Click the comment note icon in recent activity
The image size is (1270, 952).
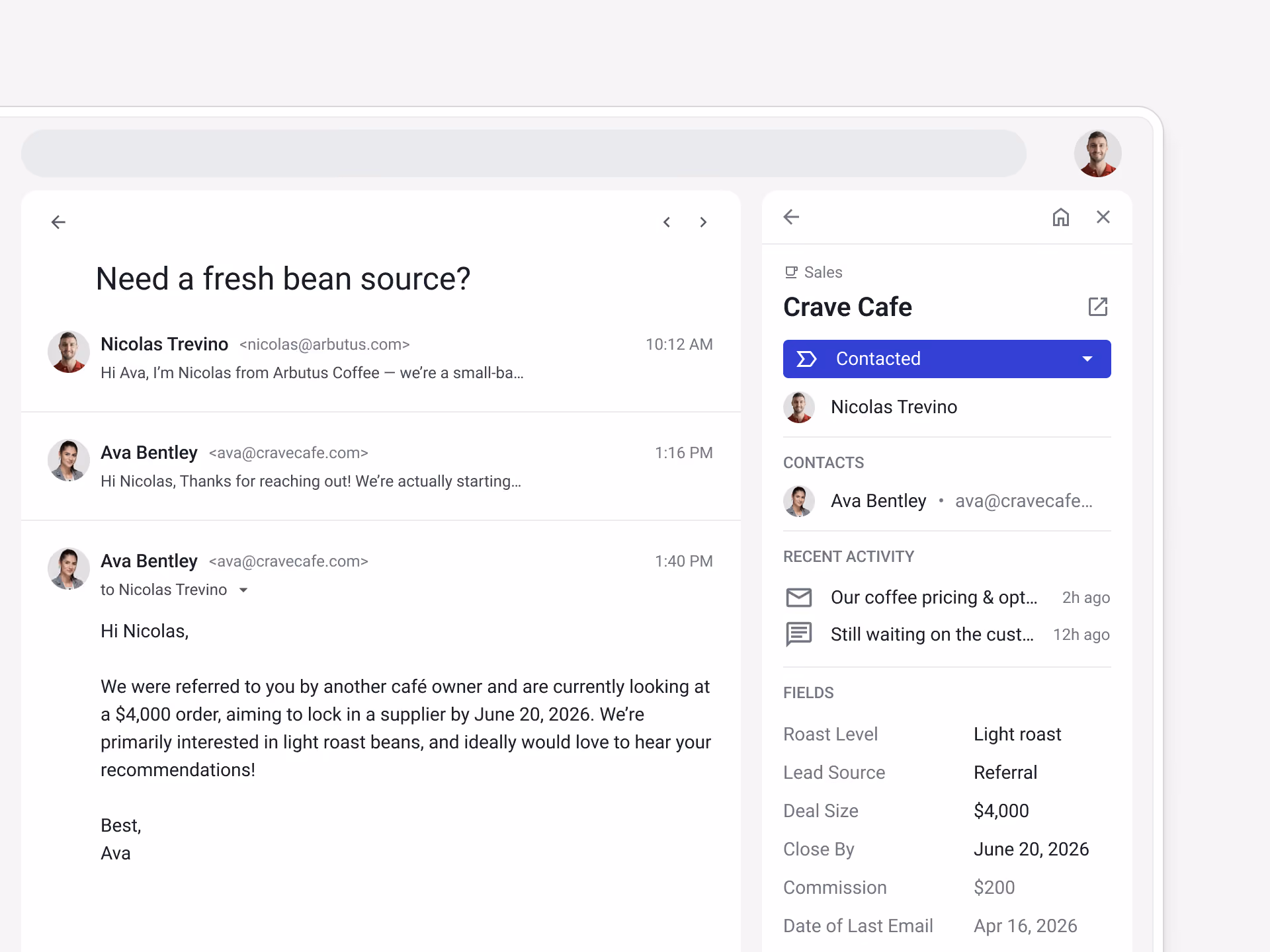point(799,635)
